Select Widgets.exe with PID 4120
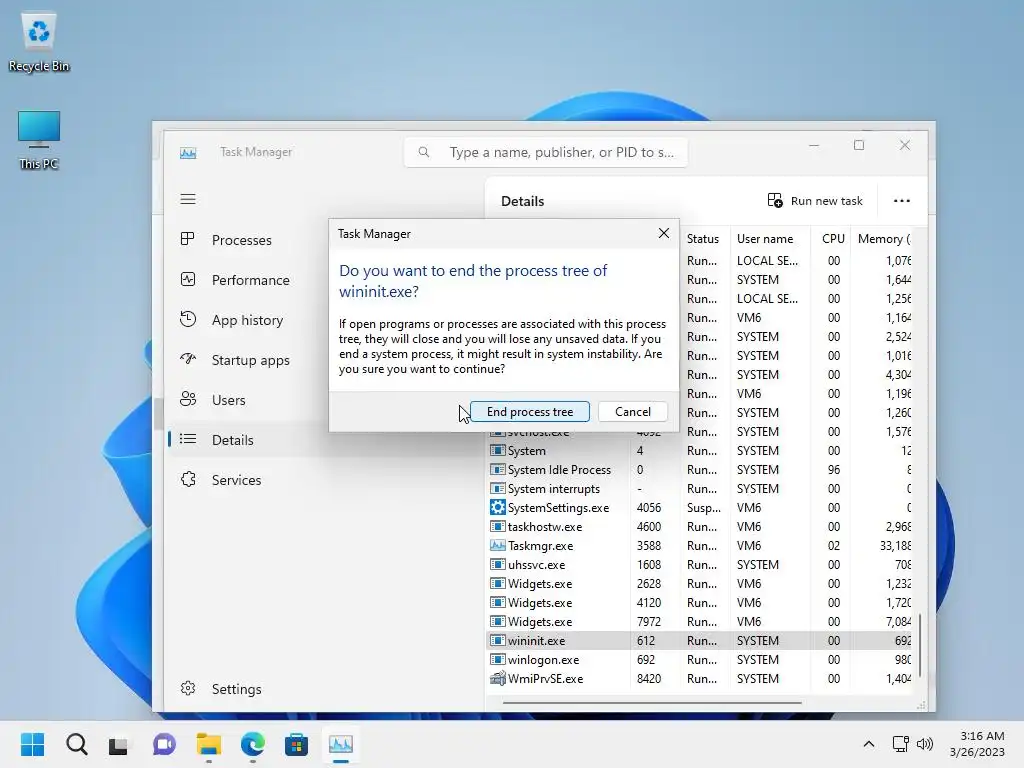This screenshot has width=1024, height=768. tap(700, 602)
